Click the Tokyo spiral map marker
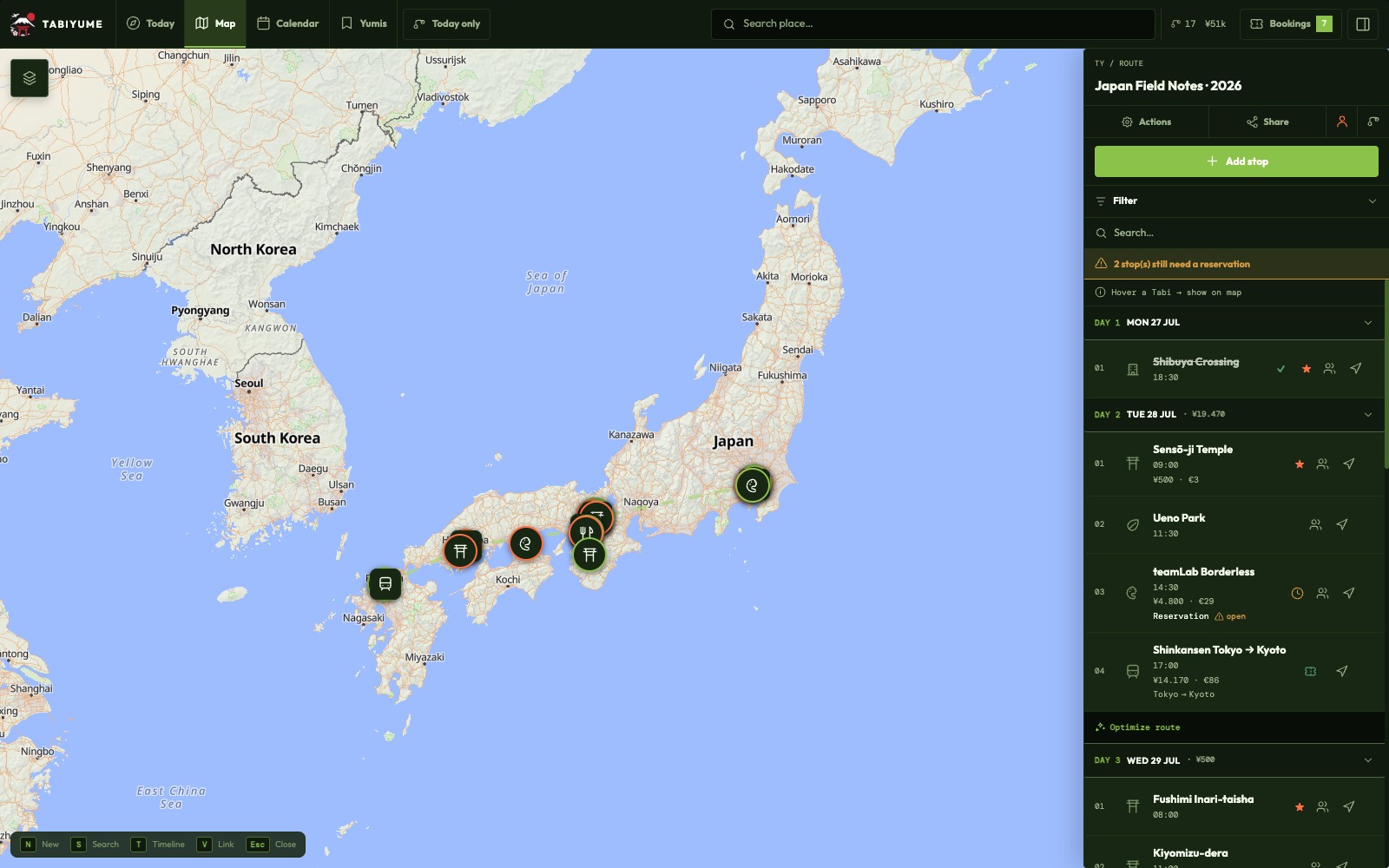The image size is (1389, 868). [x=752, y=485]
